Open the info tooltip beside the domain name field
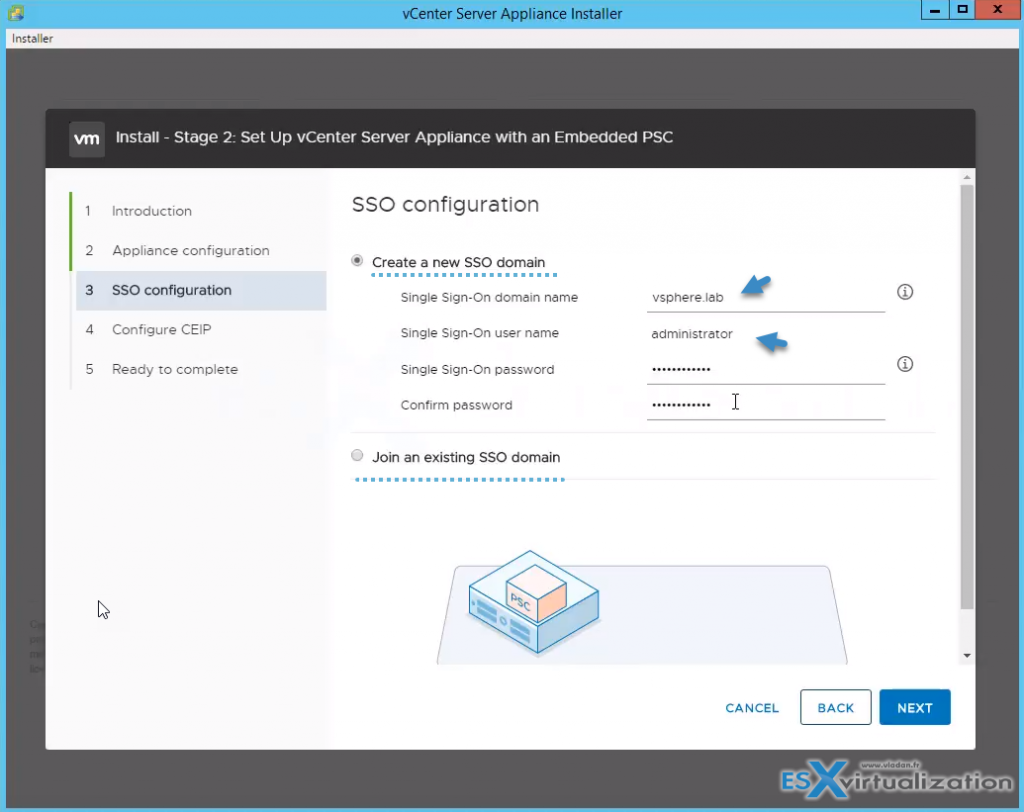The width and height of the screenshot is (1024, 812). [x=905, y=291]
